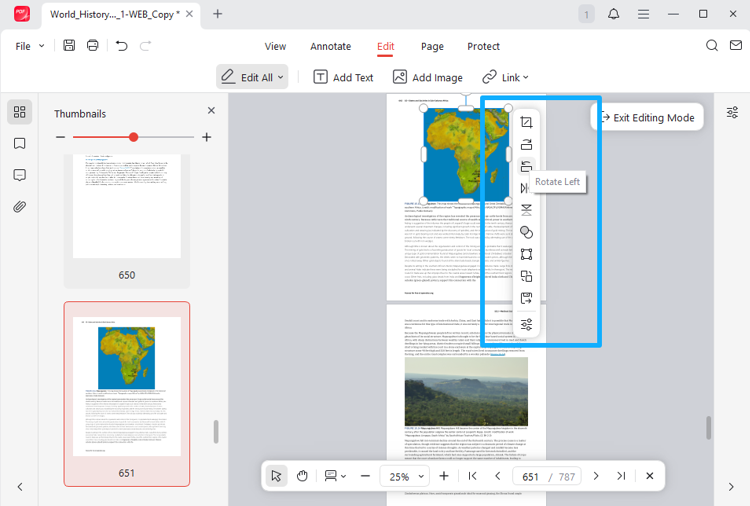Activate the Select arrow cursor tool

coord(276,476)
